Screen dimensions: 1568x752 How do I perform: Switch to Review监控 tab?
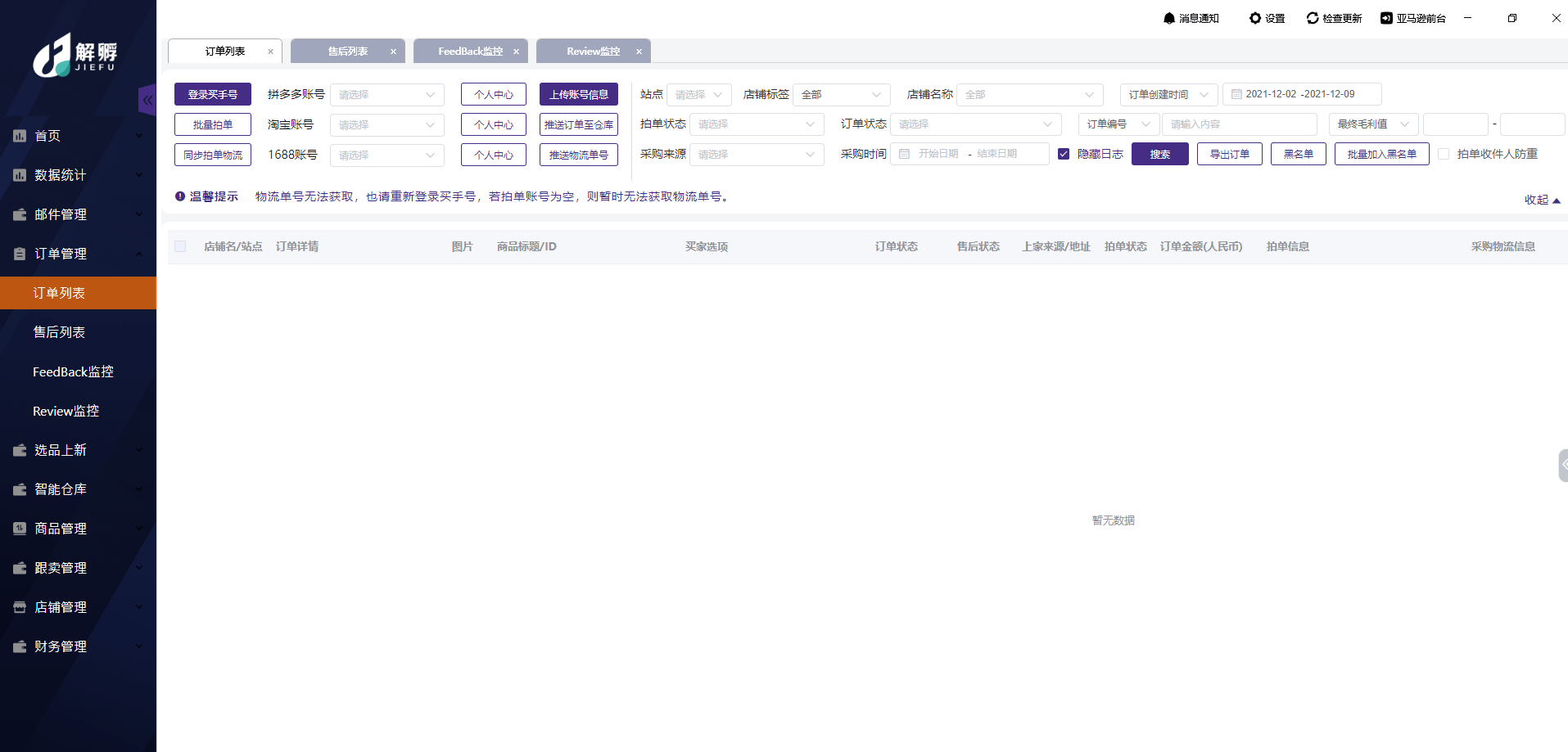tap(594, 52)
